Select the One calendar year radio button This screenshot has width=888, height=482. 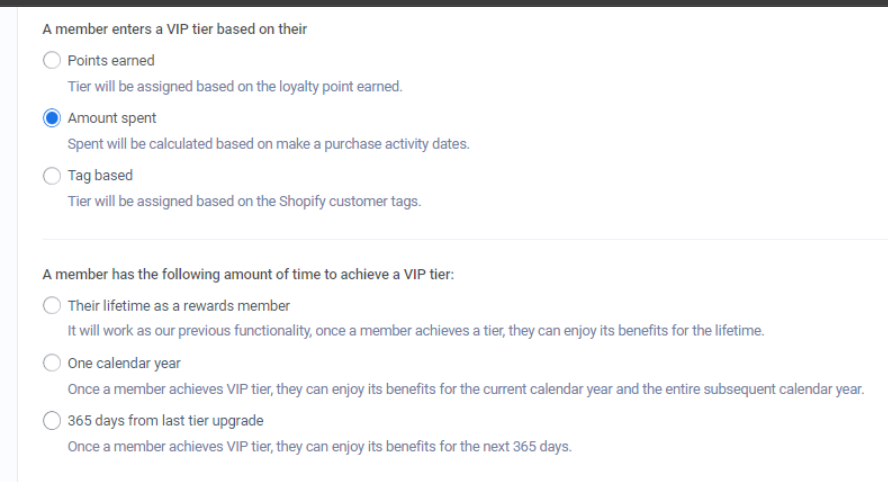51,364
